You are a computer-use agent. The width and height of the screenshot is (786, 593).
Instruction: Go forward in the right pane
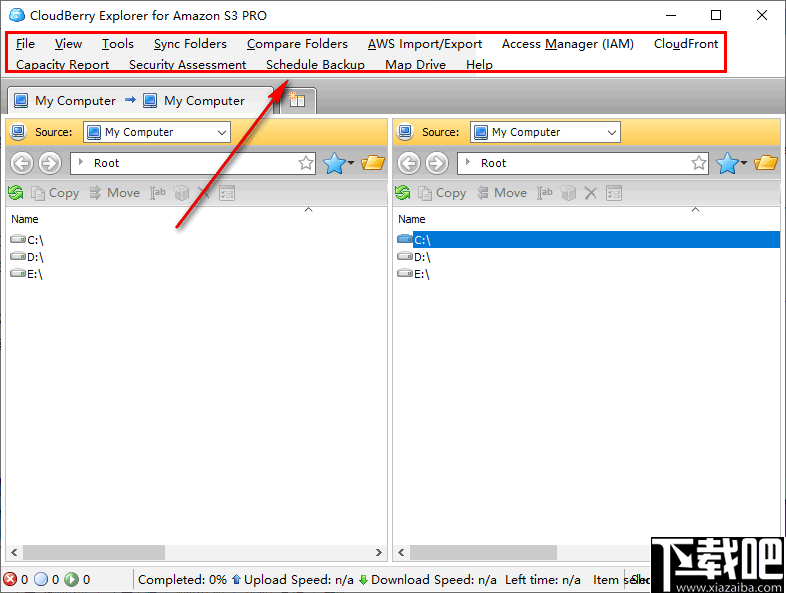tap(437, 163)
